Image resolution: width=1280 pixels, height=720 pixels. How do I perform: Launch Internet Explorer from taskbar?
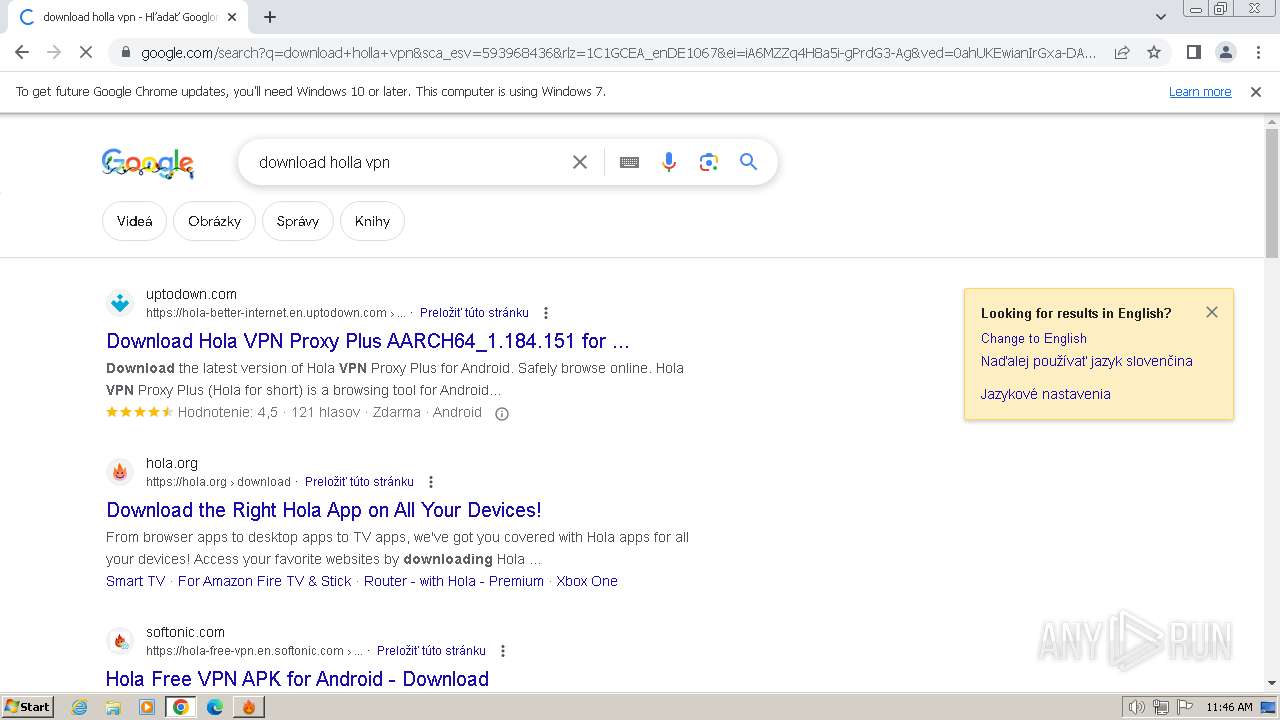79,707
